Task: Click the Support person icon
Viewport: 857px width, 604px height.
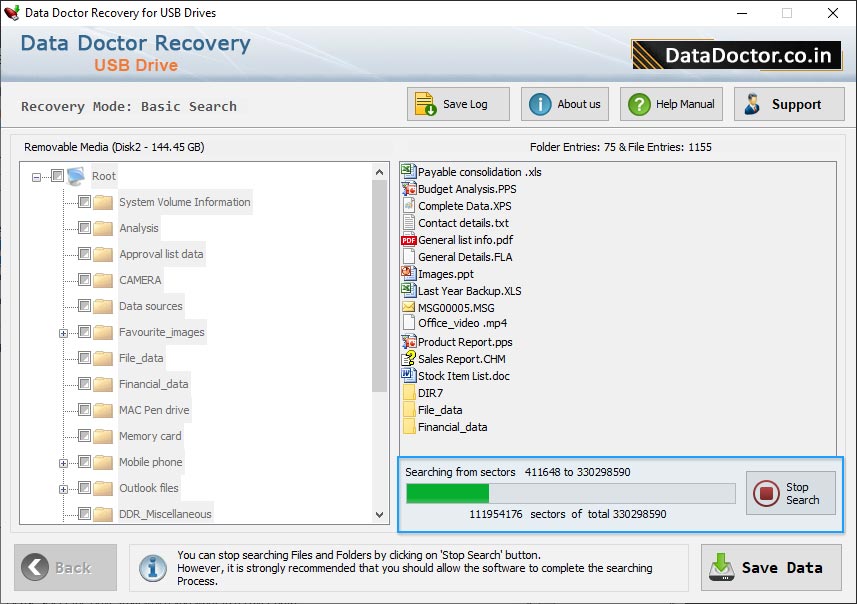Action: point(752,105)
